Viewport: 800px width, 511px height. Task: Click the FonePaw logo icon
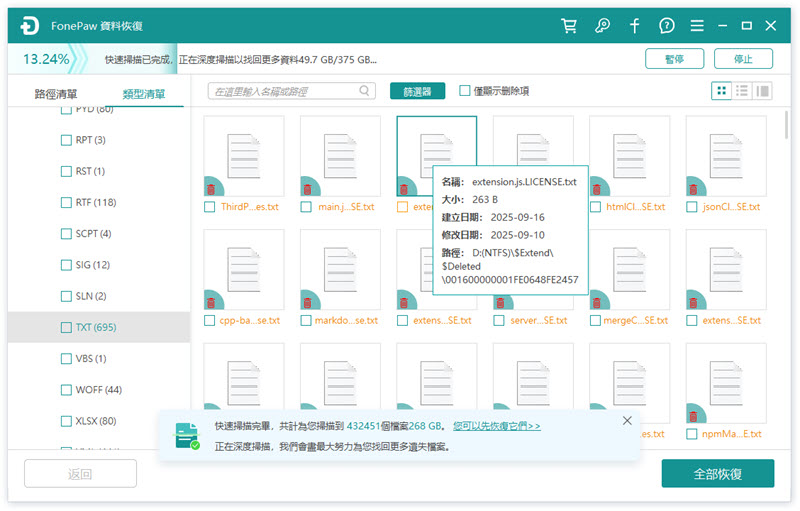30,25
